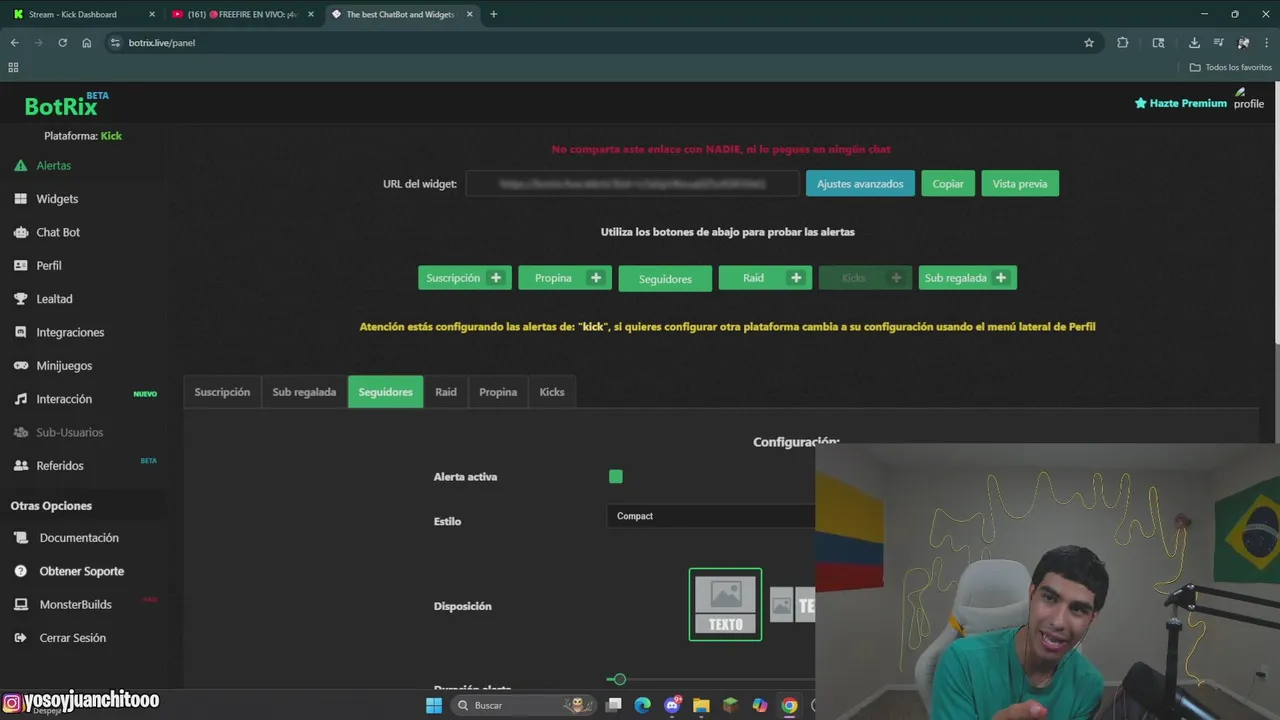Switch to the Raid config tab
This screenshot has width=1280, height=720.
[x=446, y=392]
